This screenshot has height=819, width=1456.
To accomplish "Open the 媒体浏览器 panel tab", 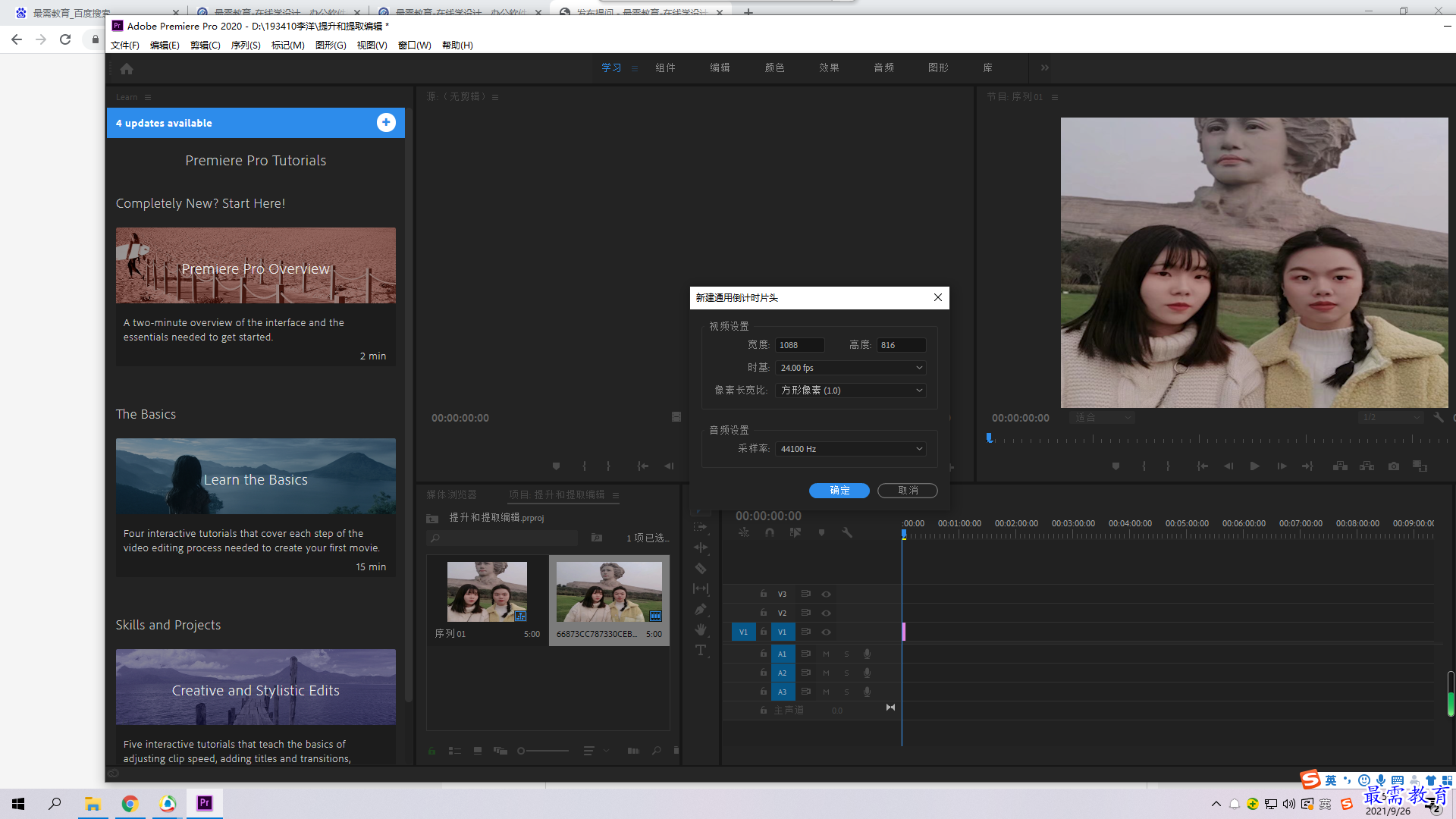I will coord(451,495).
